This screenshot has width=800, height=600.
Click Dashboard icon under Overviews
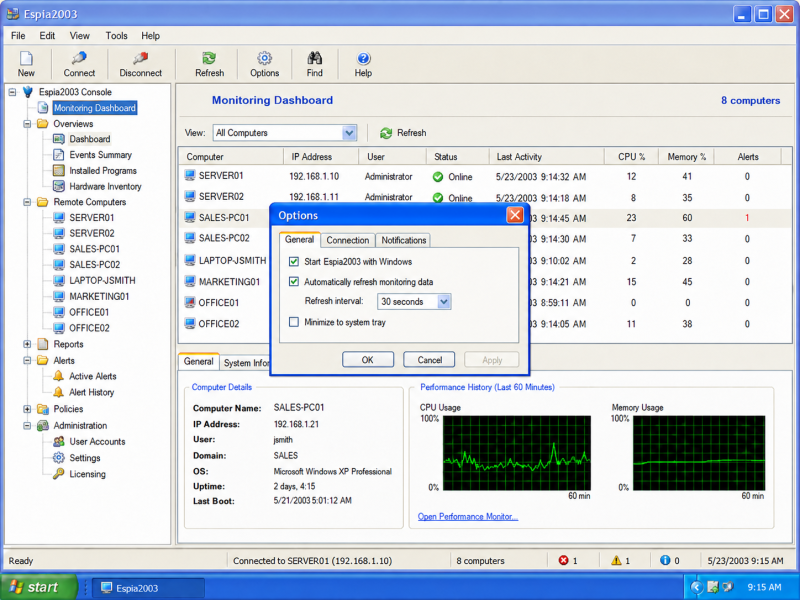59,139
